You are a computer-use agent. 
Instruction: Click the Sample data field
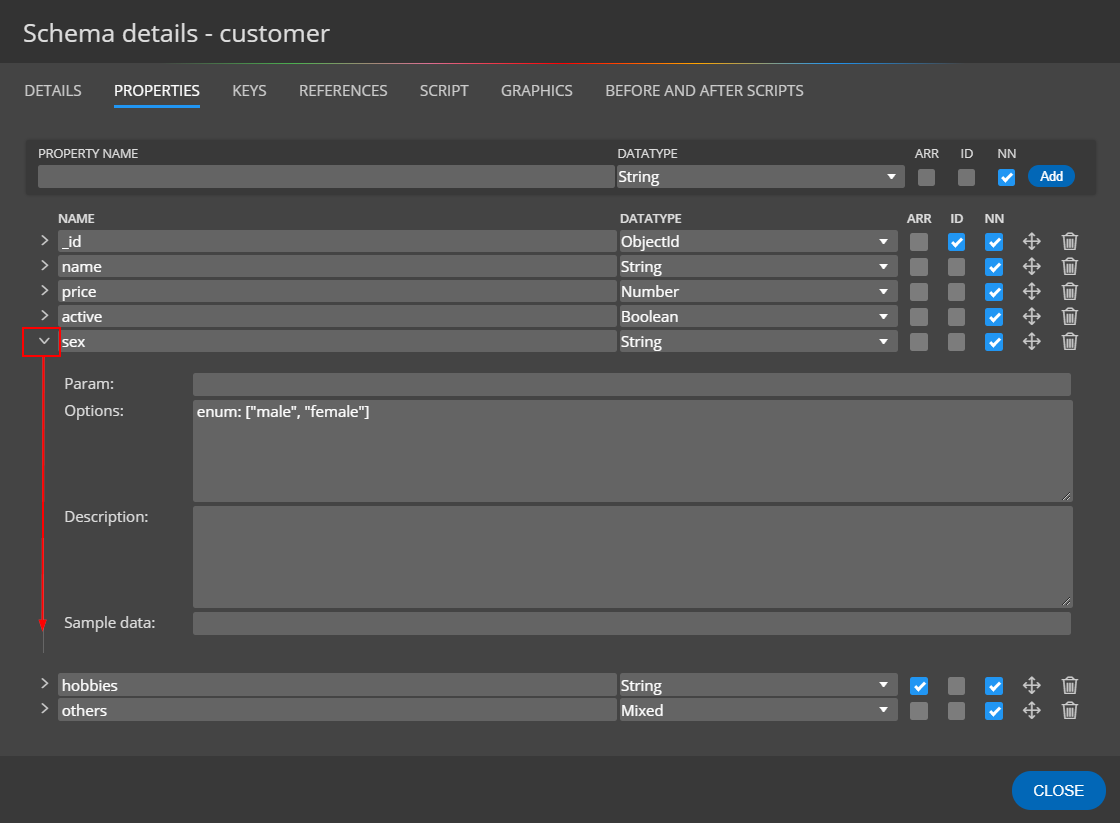pos(631,624)
